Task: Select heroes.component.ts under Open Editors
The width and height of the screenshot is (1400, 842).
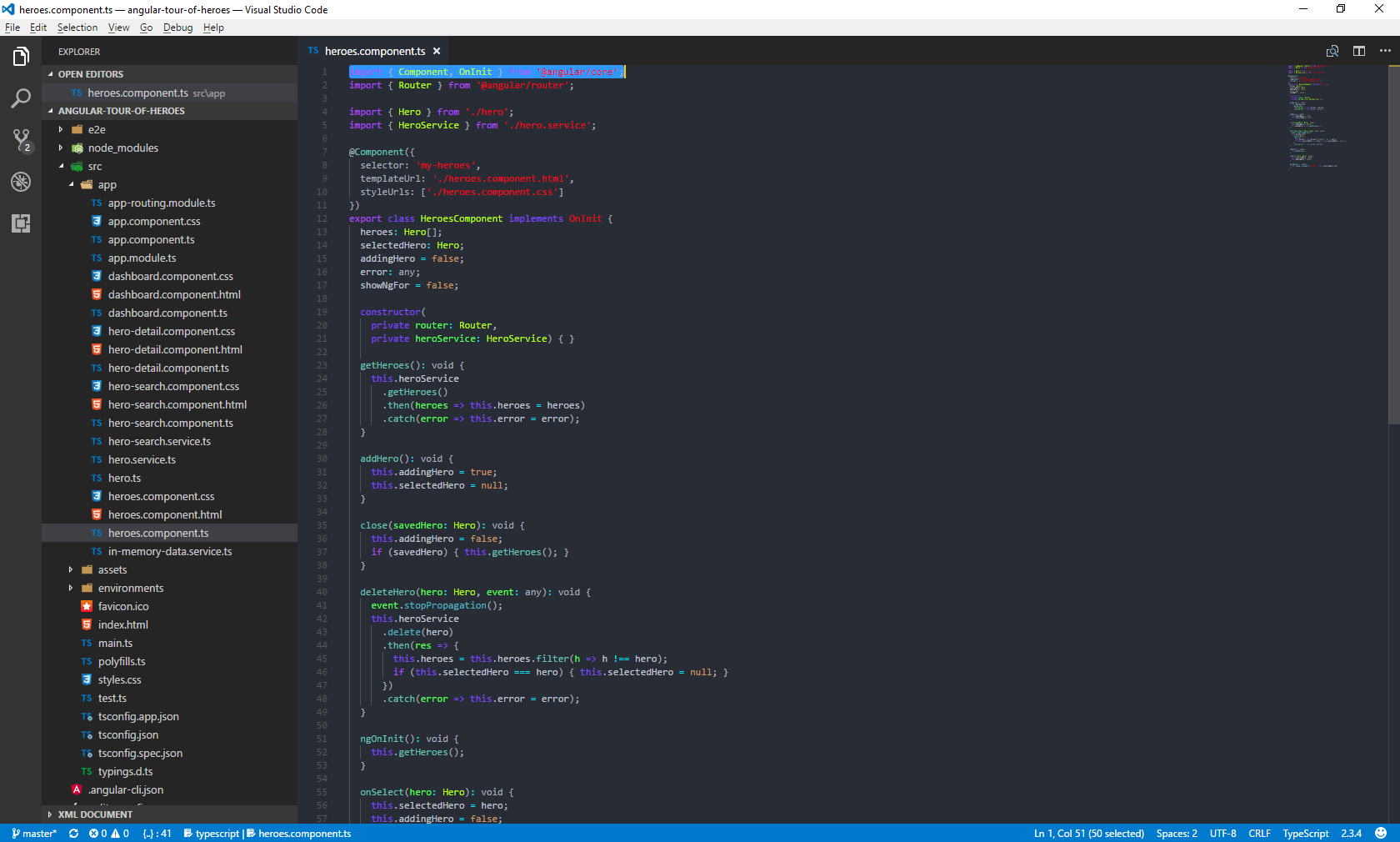Action: coord(170,93)
